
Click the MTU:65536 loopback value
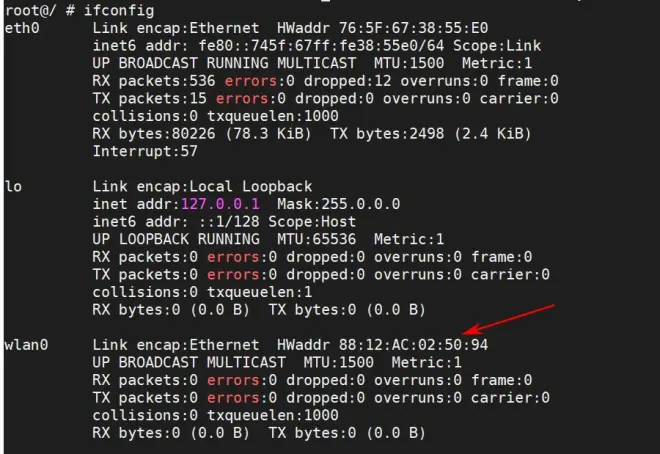point(317,239)
